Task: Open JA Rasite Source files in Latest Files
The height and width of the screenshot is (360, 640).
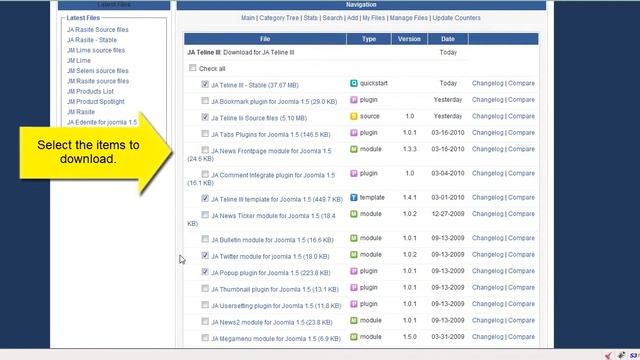Action: click(x=98, y=30)
